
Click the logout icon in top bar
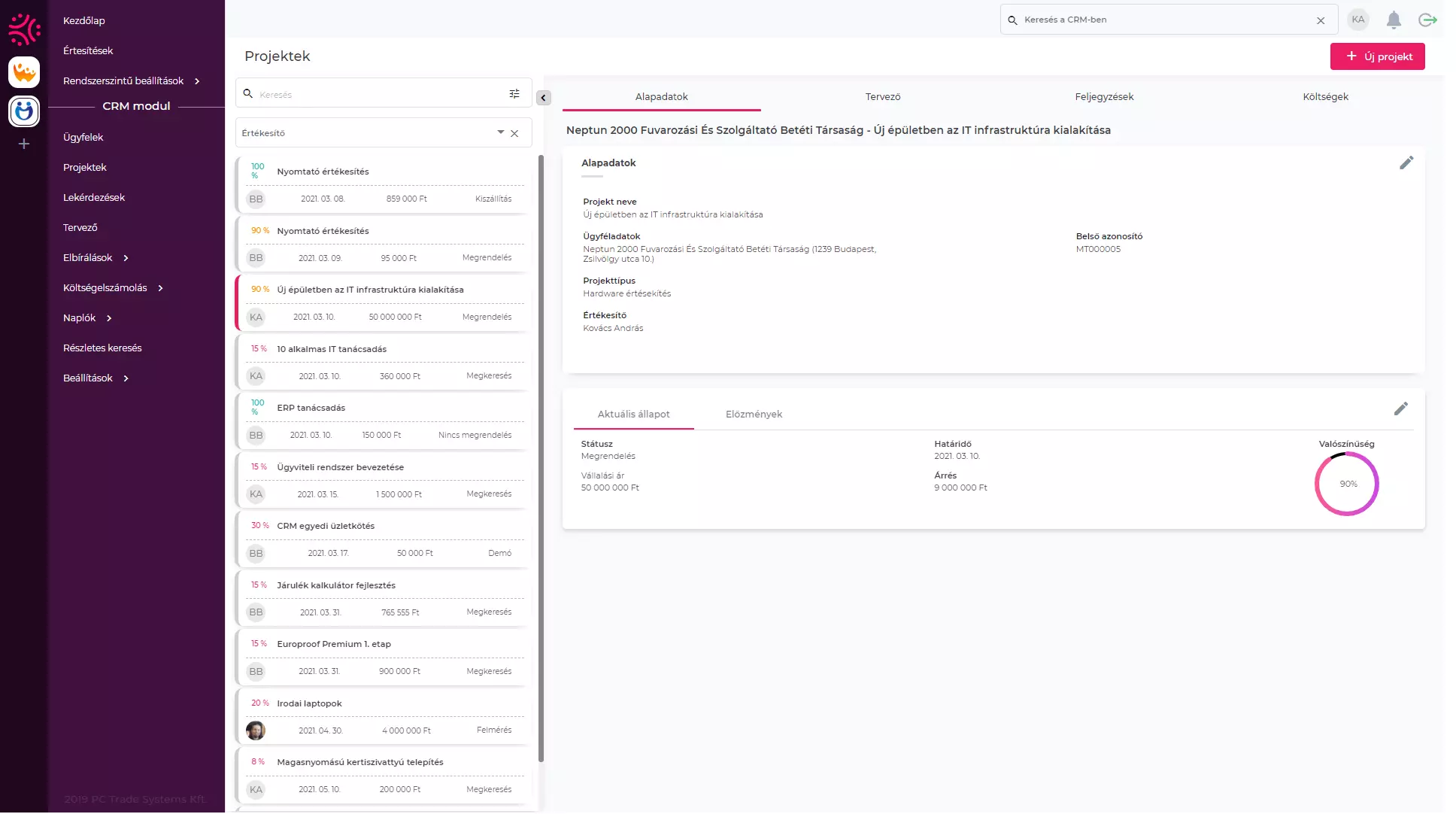pyautogui.click(x=1427, y=20)
